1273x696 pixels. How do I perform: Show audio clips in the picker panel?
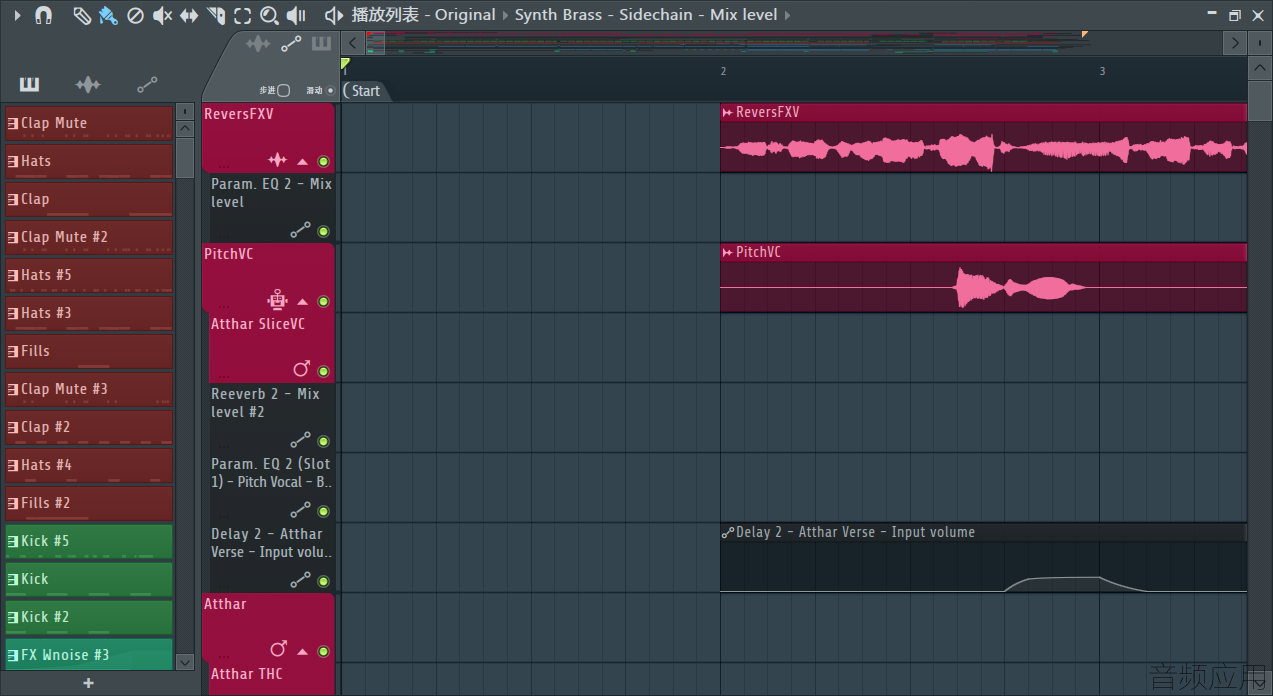point(88,84)
